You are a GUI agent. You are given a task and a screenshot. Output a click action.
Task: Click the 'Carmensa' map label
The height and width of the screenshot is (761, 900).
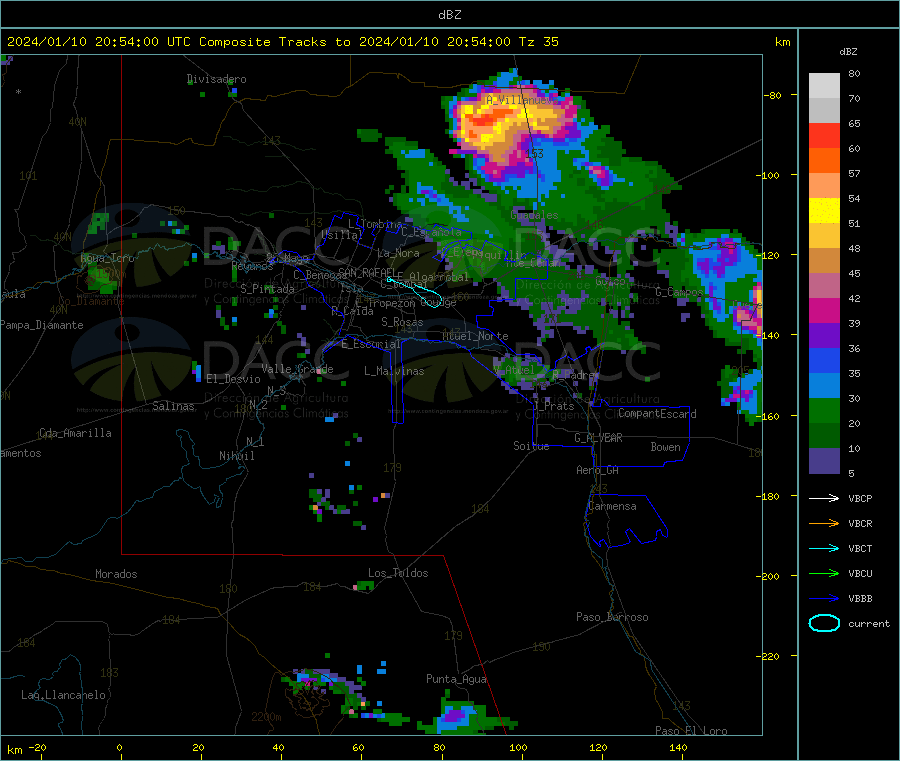(612, 506)
